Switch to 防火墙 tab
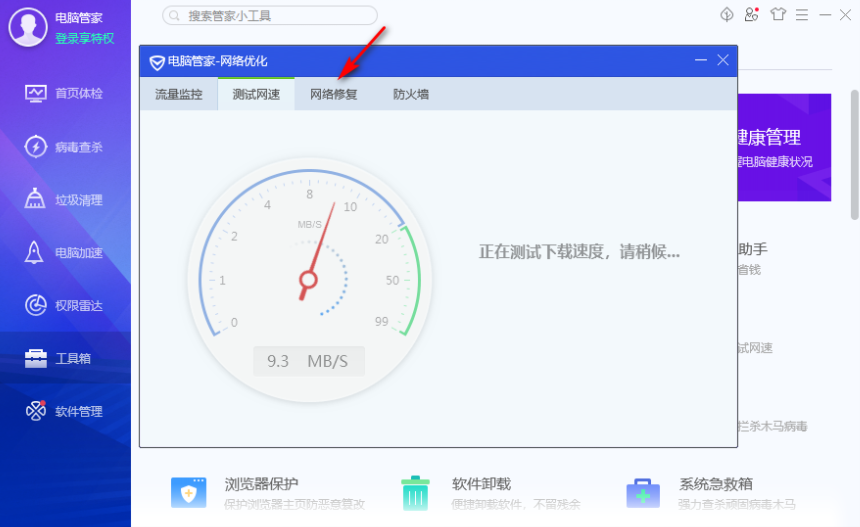This screenshot has height=527, width=860. pos(411,95)
